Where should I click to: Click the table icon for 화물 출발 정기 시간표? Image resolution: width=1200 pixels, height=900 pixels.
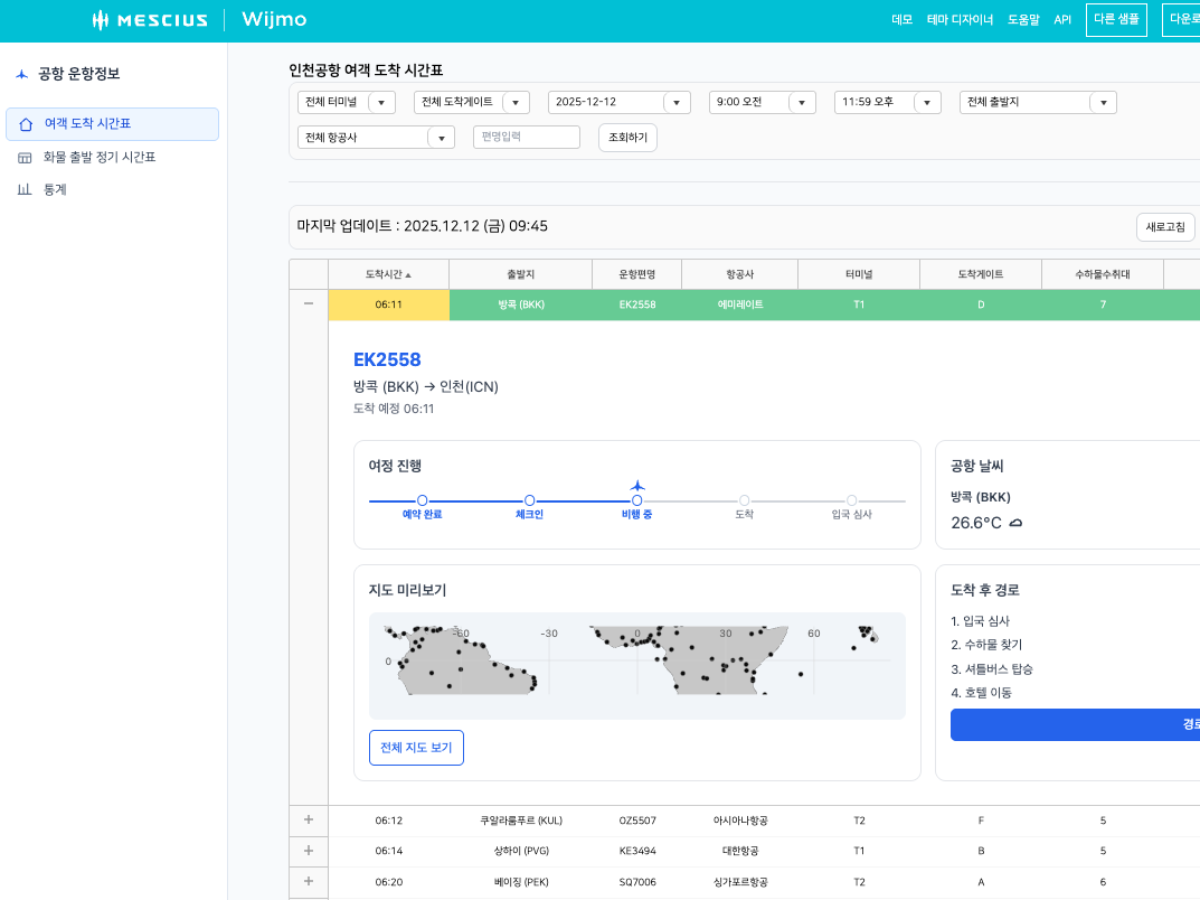pyautogui.click(x=25, y=157)
